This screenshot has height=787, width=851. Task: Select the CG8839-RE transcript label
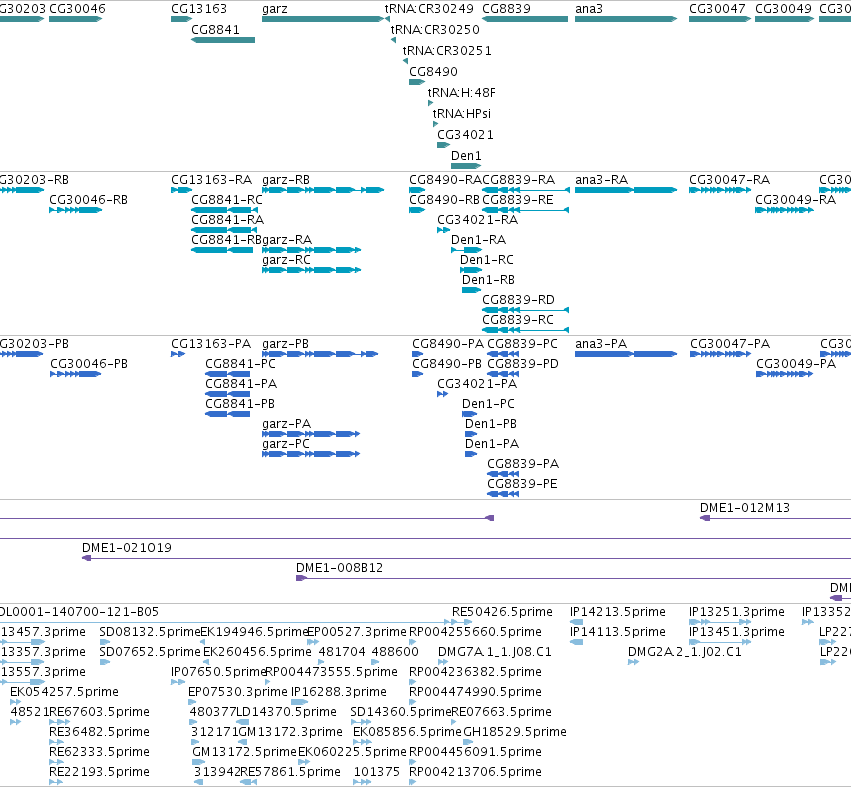pos(518,200)
